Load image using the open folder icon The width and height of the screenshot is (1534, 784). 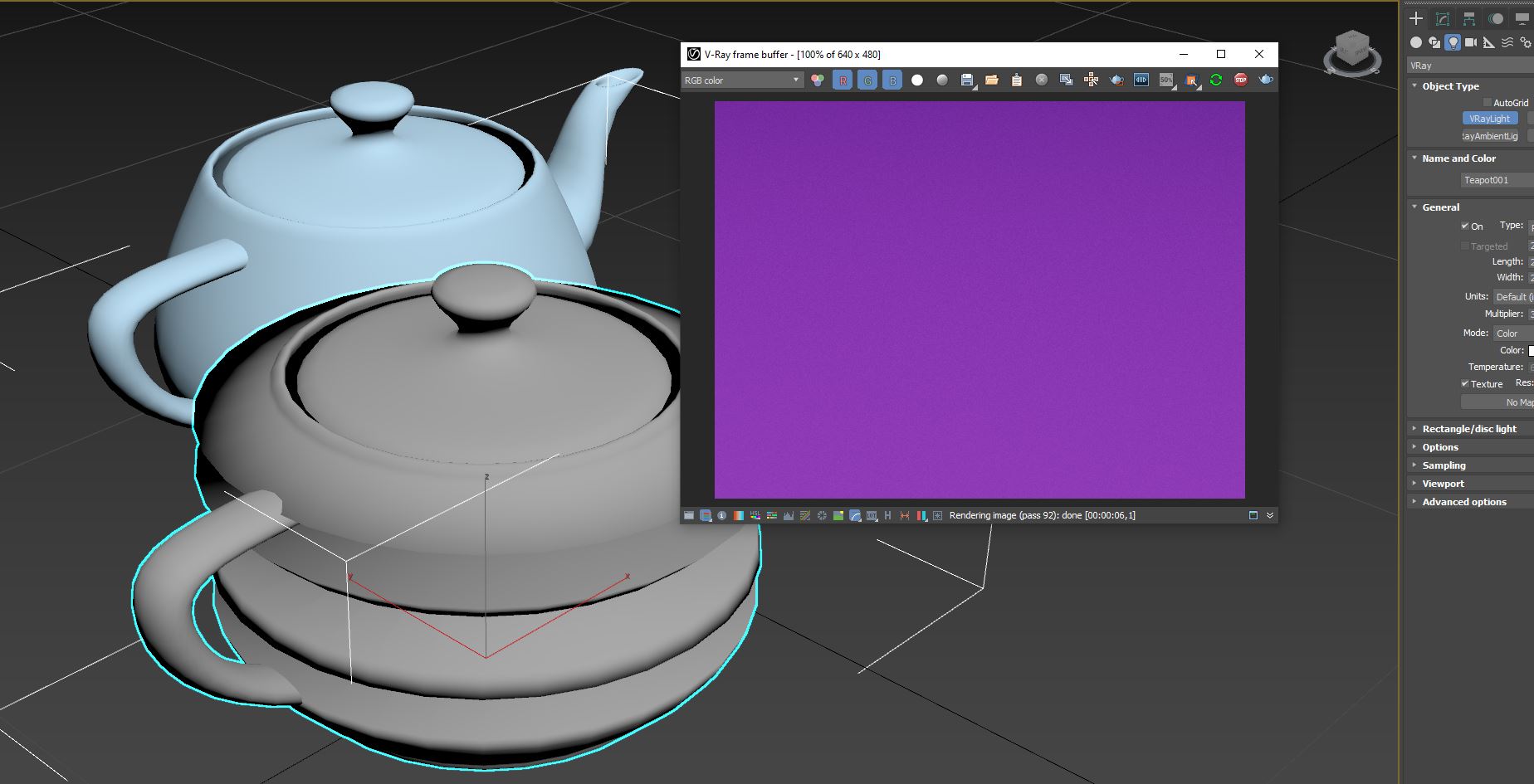(992, 80)
